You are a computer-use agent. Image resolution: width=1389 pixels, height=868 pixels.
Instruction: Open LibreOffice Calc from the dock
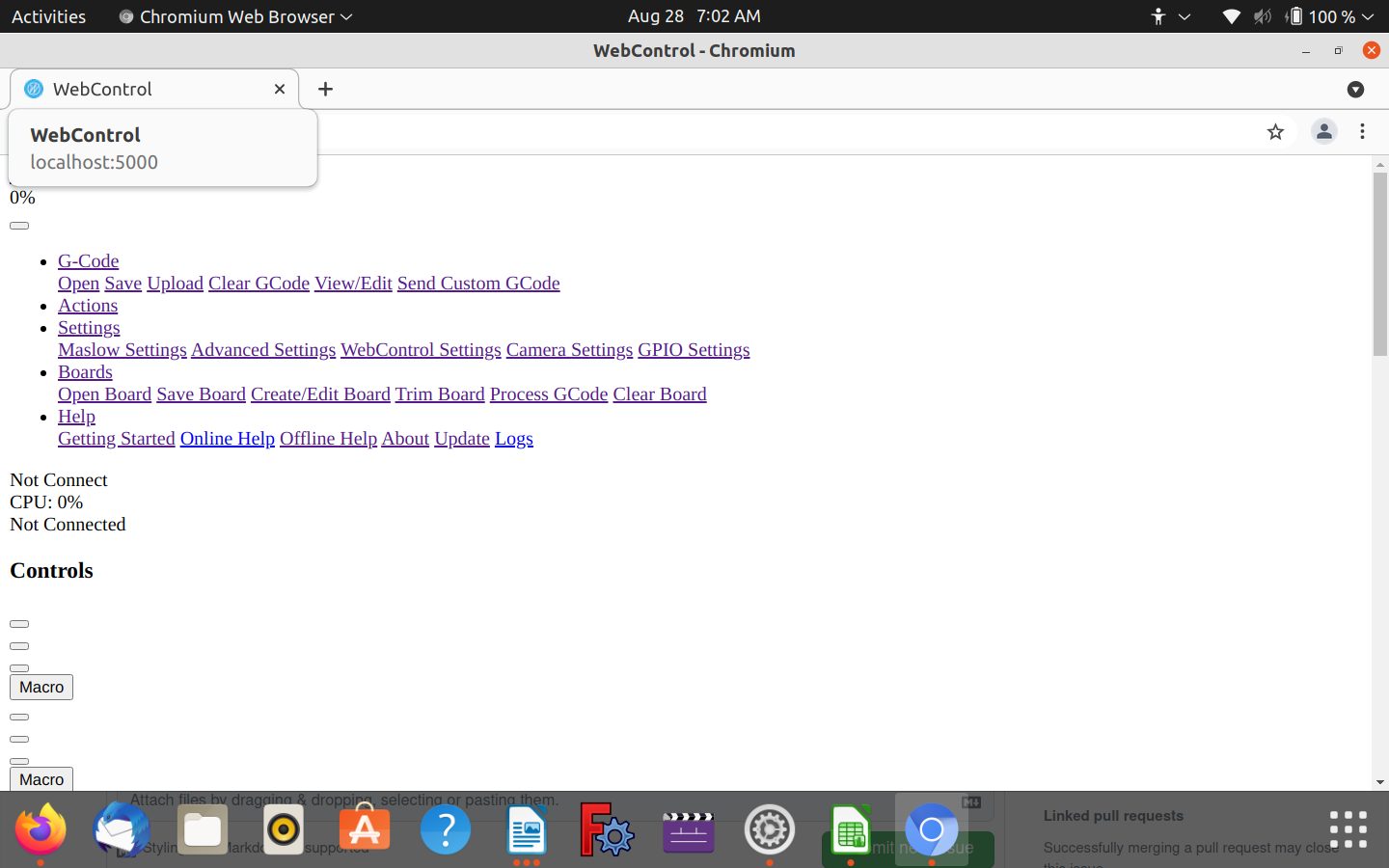click(x=850, y=829)
